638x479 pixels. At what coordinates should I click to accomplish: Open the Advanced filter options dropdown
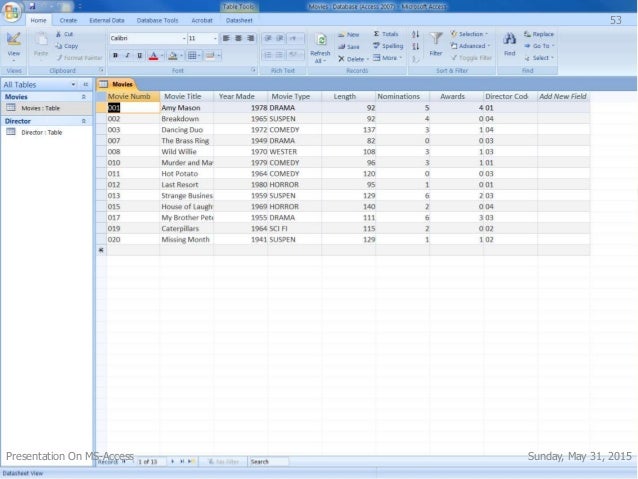coord(470,46)
